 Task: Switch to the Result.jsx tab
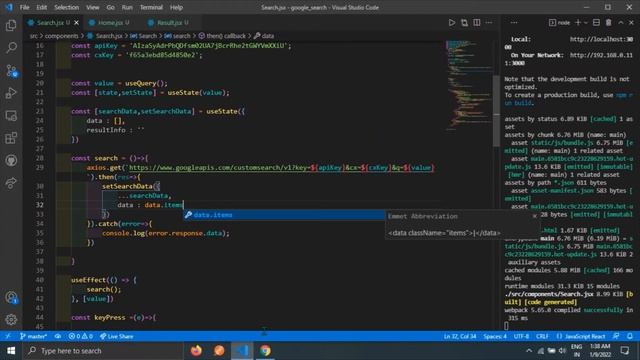click(169, 23)
